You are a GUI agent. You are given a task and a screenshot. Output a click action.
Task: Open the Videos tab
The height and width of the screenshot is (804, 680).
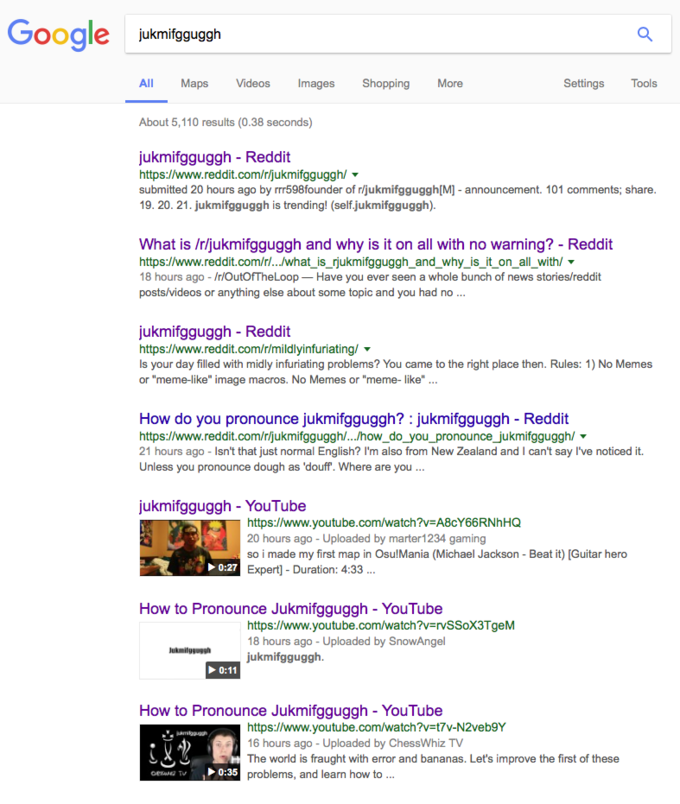[253, 83]
